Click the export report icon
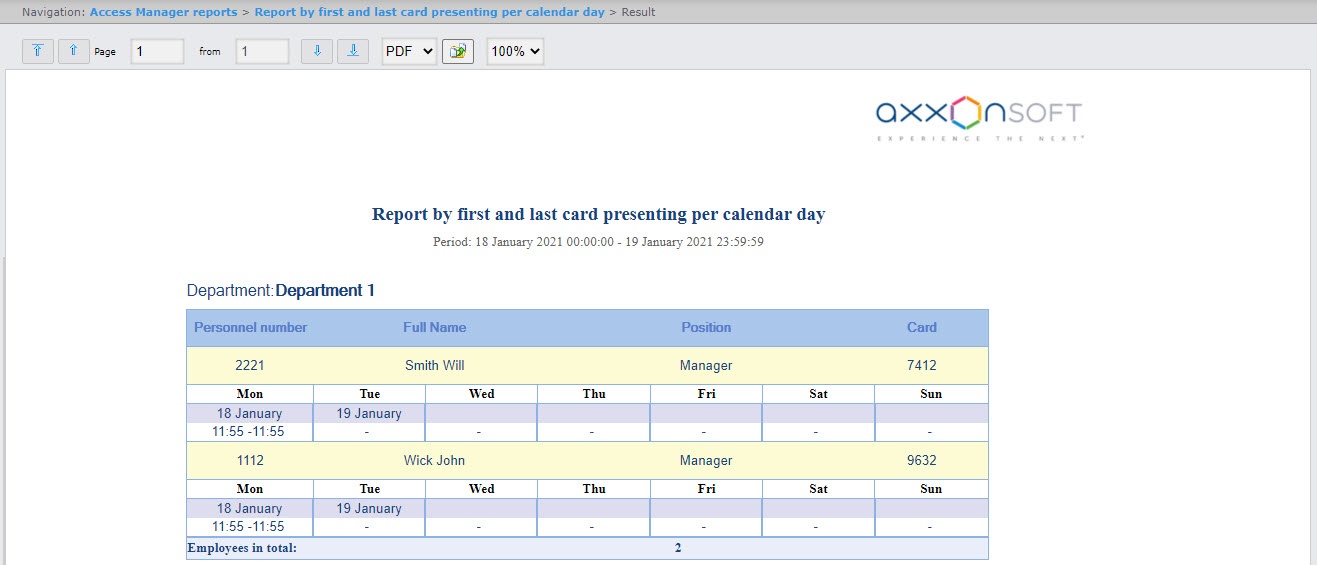The width and height of the screenshot is (1317, 565). pos(458,51)
